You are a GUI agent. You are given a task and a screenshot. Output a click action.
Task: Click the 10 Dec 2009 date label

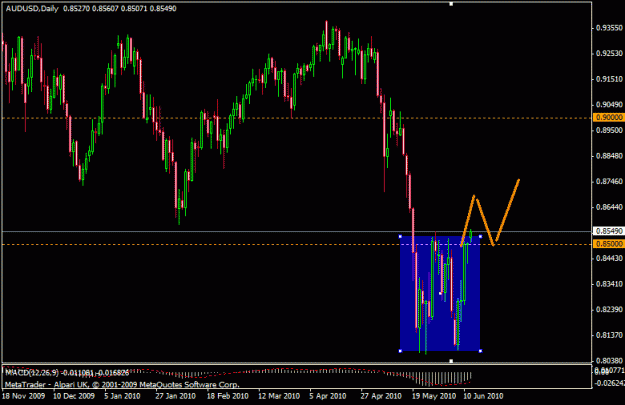[x=74, y=396]
